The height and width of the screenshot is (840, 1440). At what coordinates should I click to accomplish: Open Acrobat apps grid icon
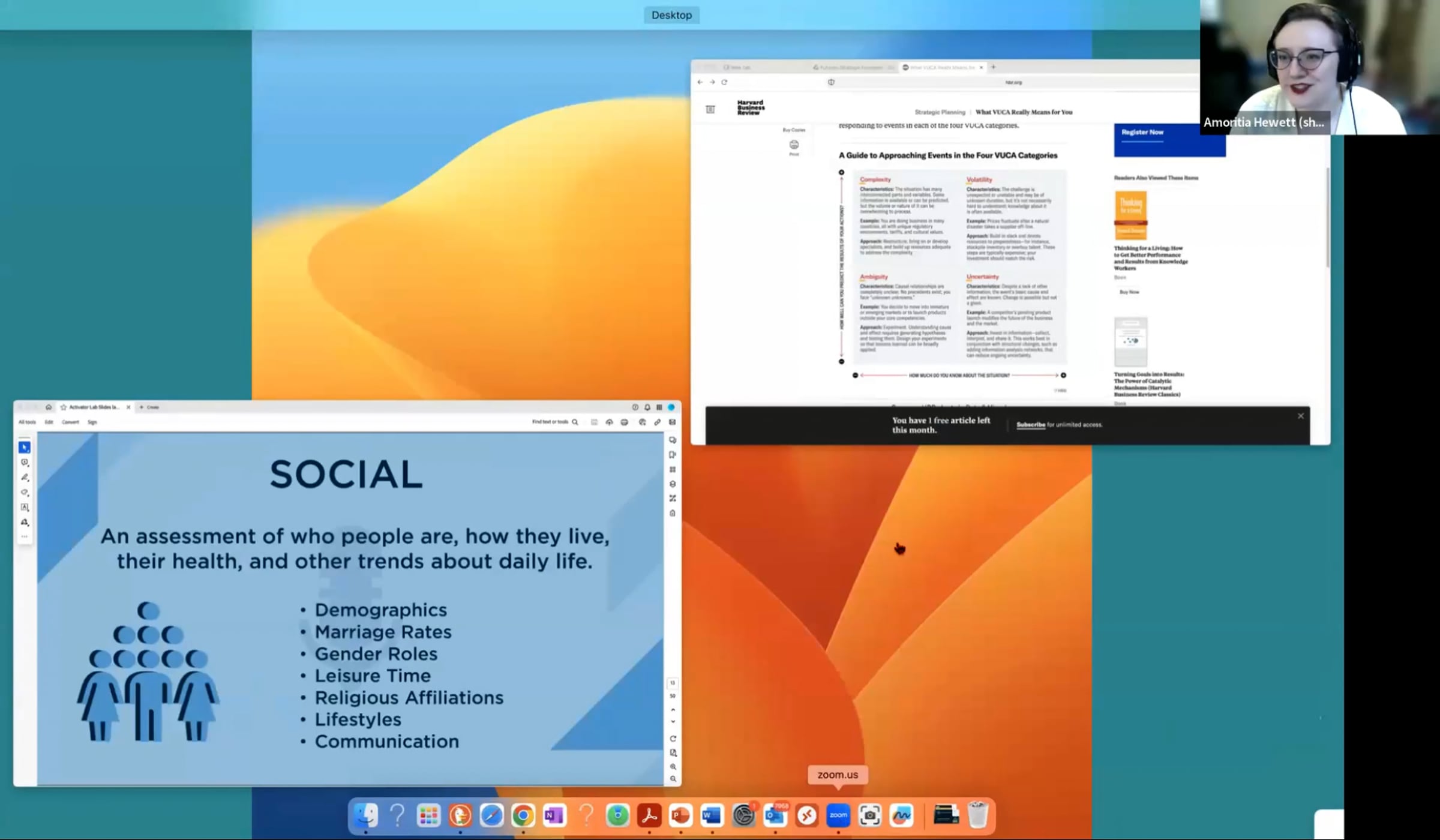(x=659, y=407)
